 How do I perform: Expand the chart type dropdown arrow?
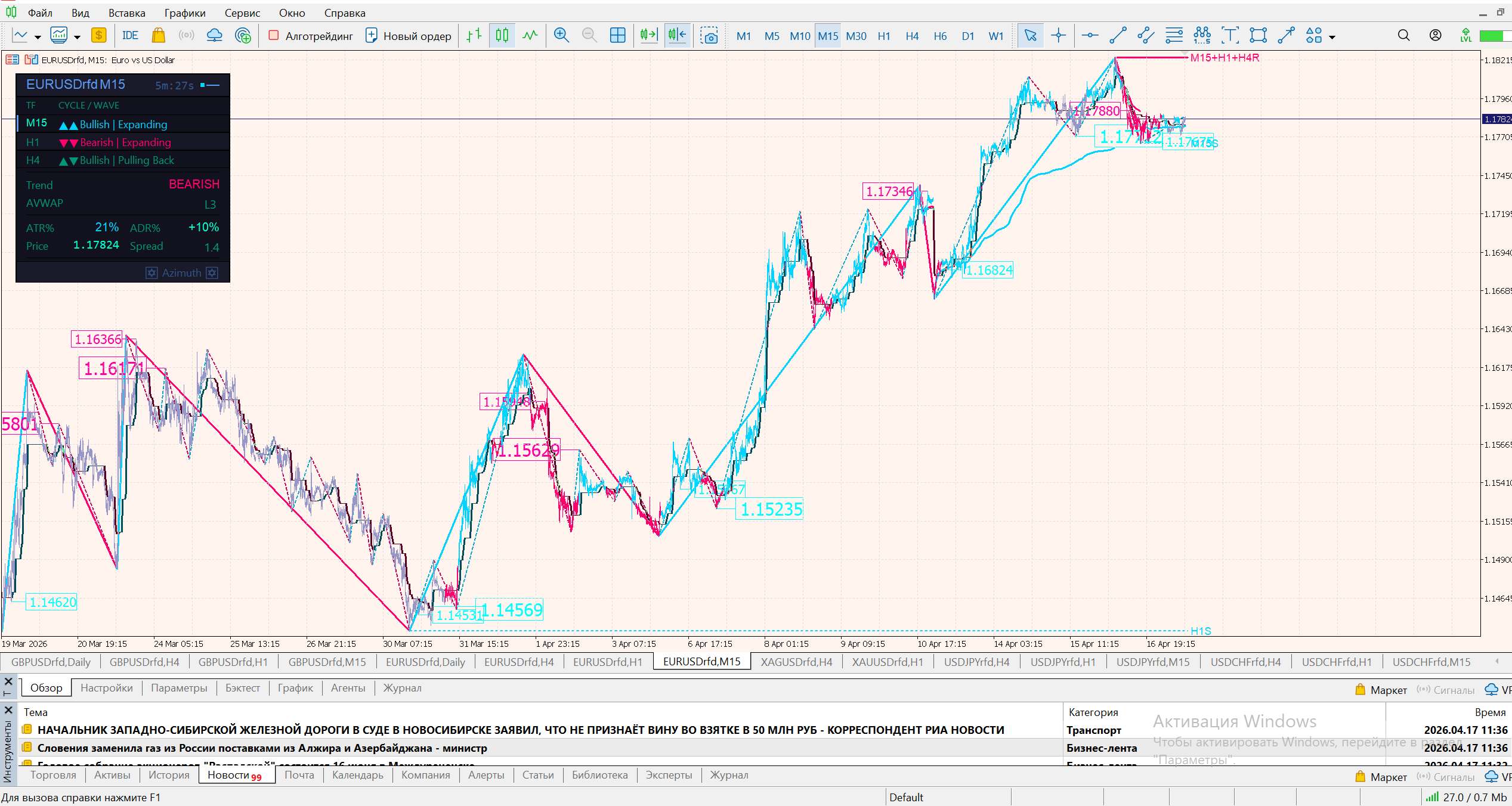(38, 37)
